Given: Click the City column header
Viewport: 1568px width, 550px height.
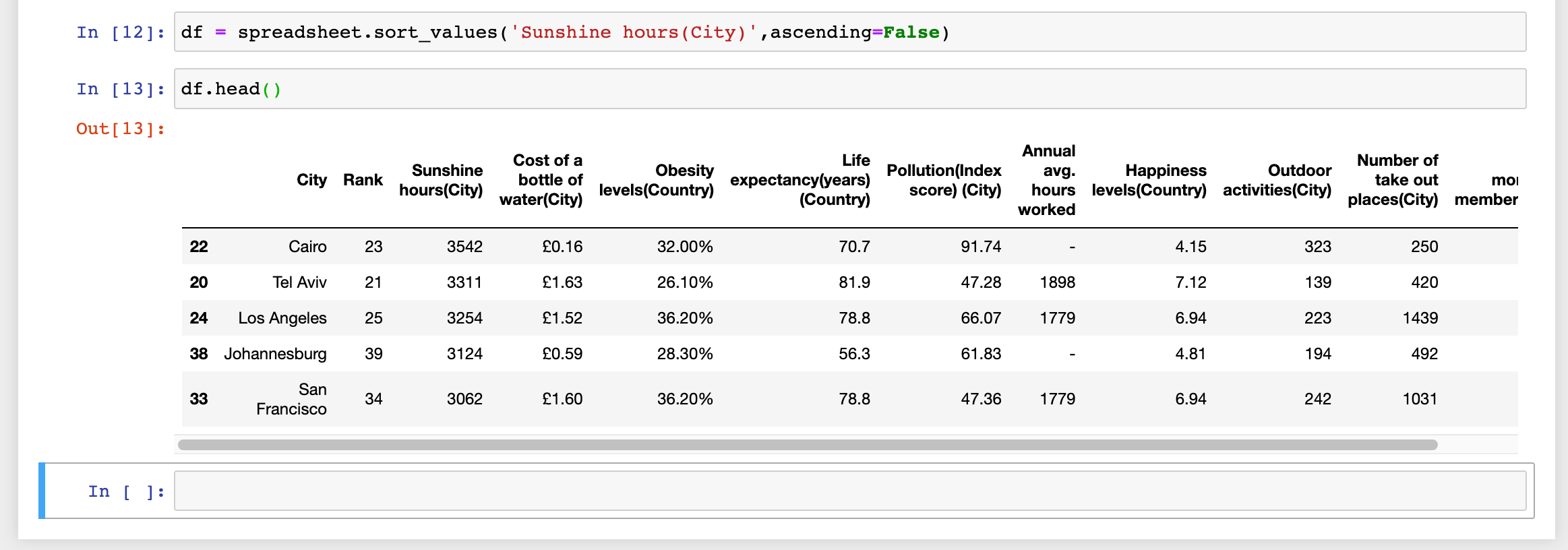Looking at the screenshot, I should (x=311, y=180).
